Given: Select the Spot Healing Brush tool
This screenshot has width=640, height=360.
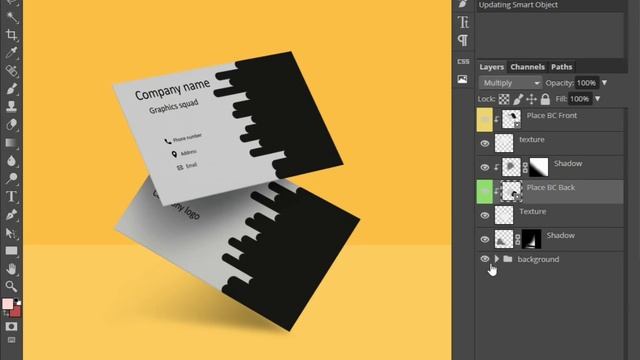Looking at the screenshot, I should [x=11, y=71].
